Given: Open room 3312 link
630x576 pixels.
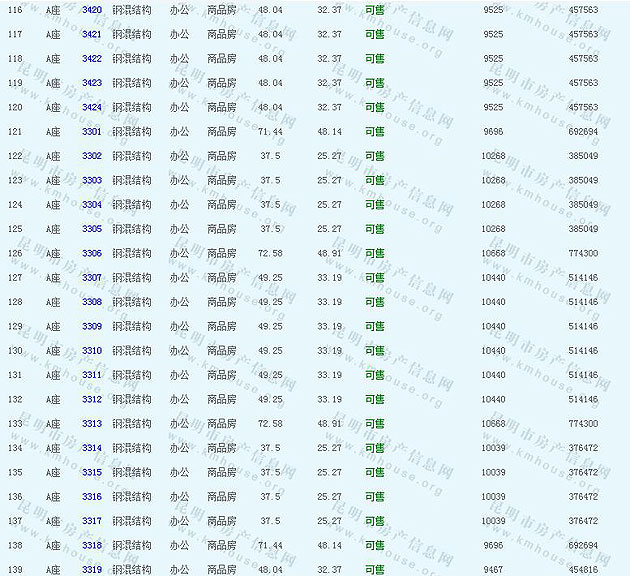Looking at the screenshot, I should [91, 399].
